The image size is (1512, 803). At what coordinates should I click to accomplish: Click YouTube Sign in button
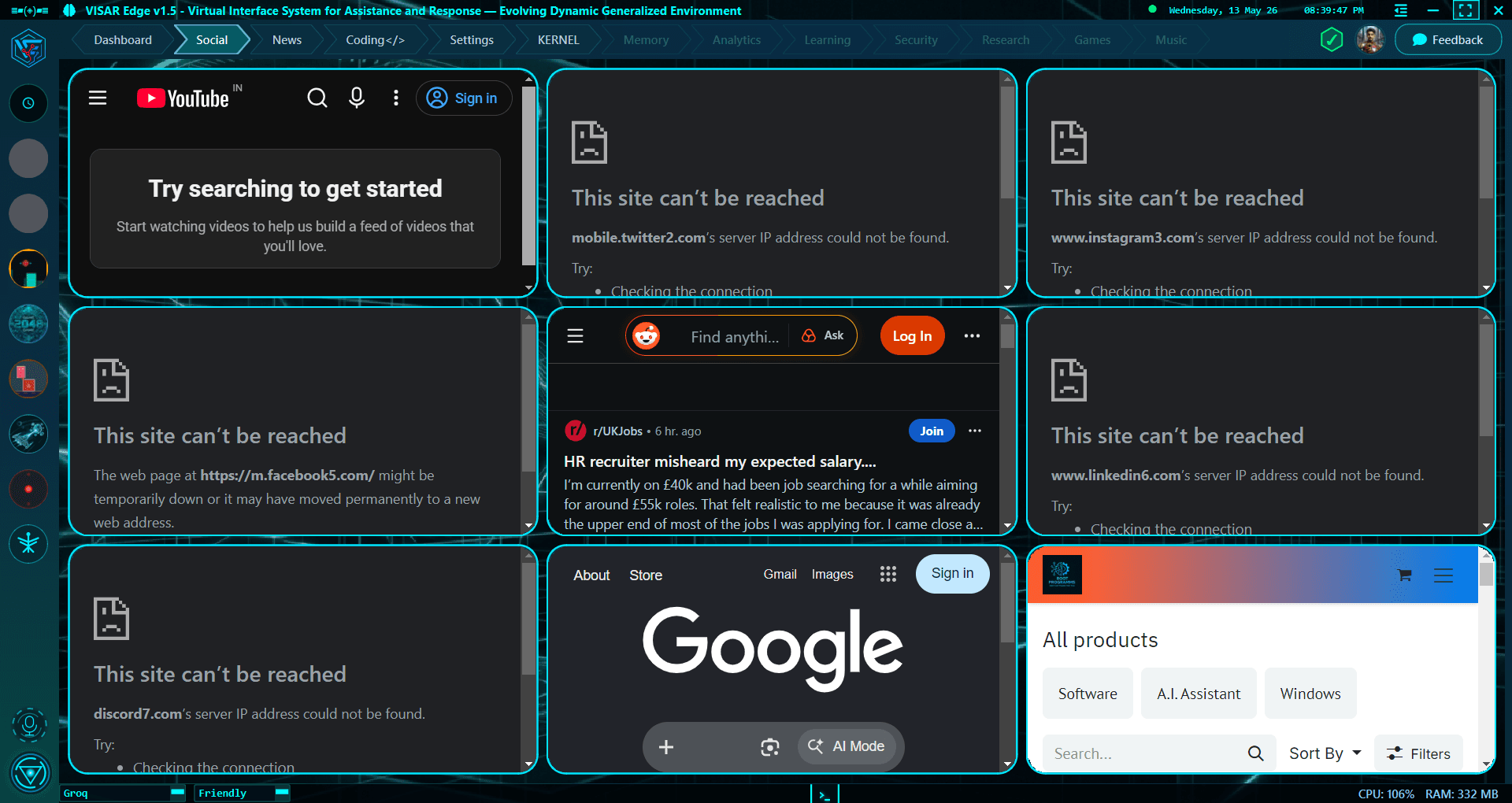(464, 98)
